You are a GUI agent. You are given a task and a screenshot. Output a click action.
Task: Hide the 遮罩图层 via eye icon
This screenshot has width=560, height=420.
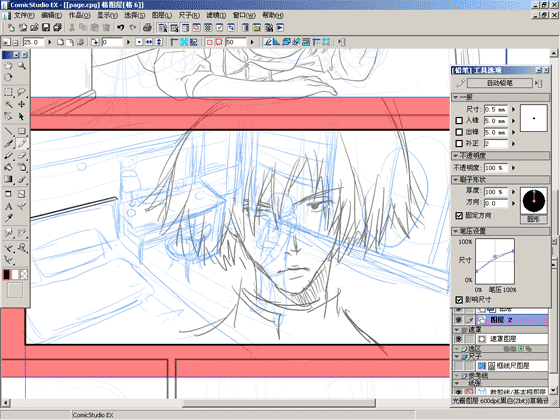click(459, 339)
